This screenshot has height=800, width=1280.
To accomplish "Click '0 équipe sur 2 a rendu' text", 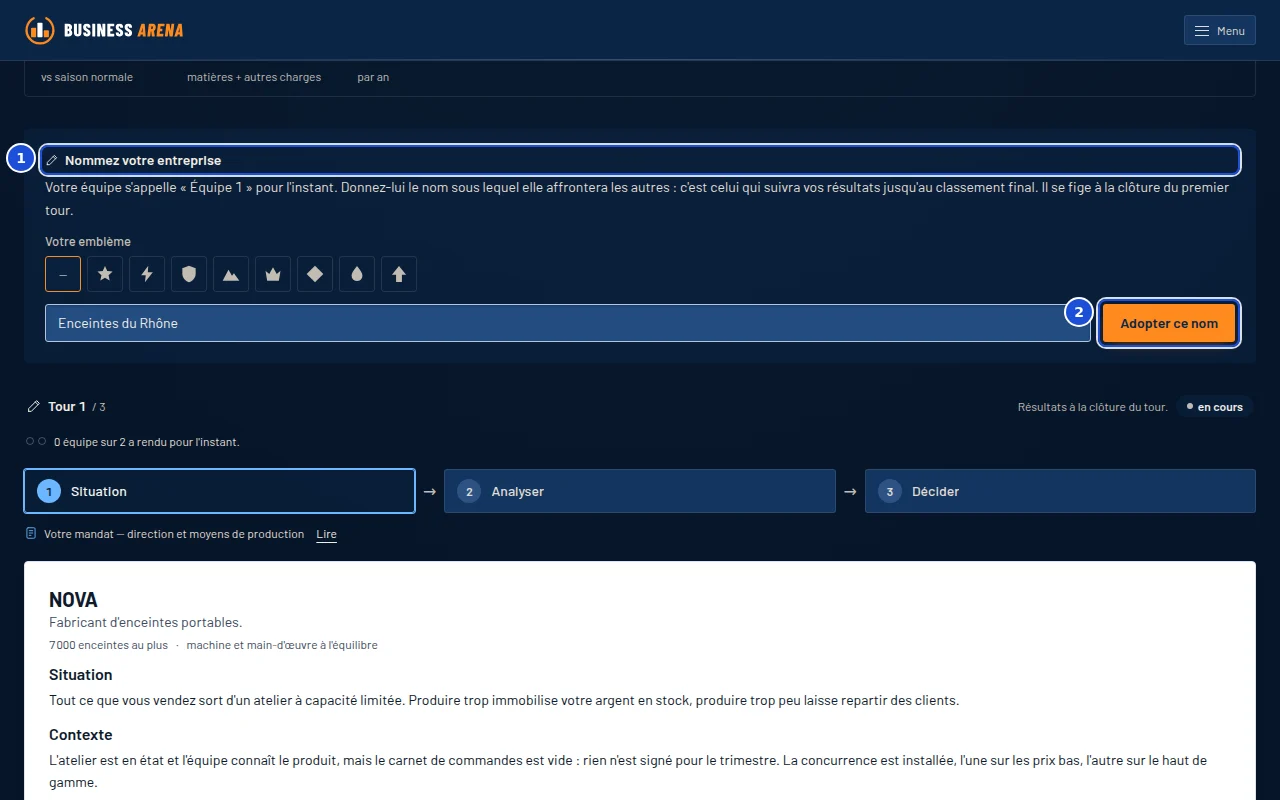I will point(146,442).
